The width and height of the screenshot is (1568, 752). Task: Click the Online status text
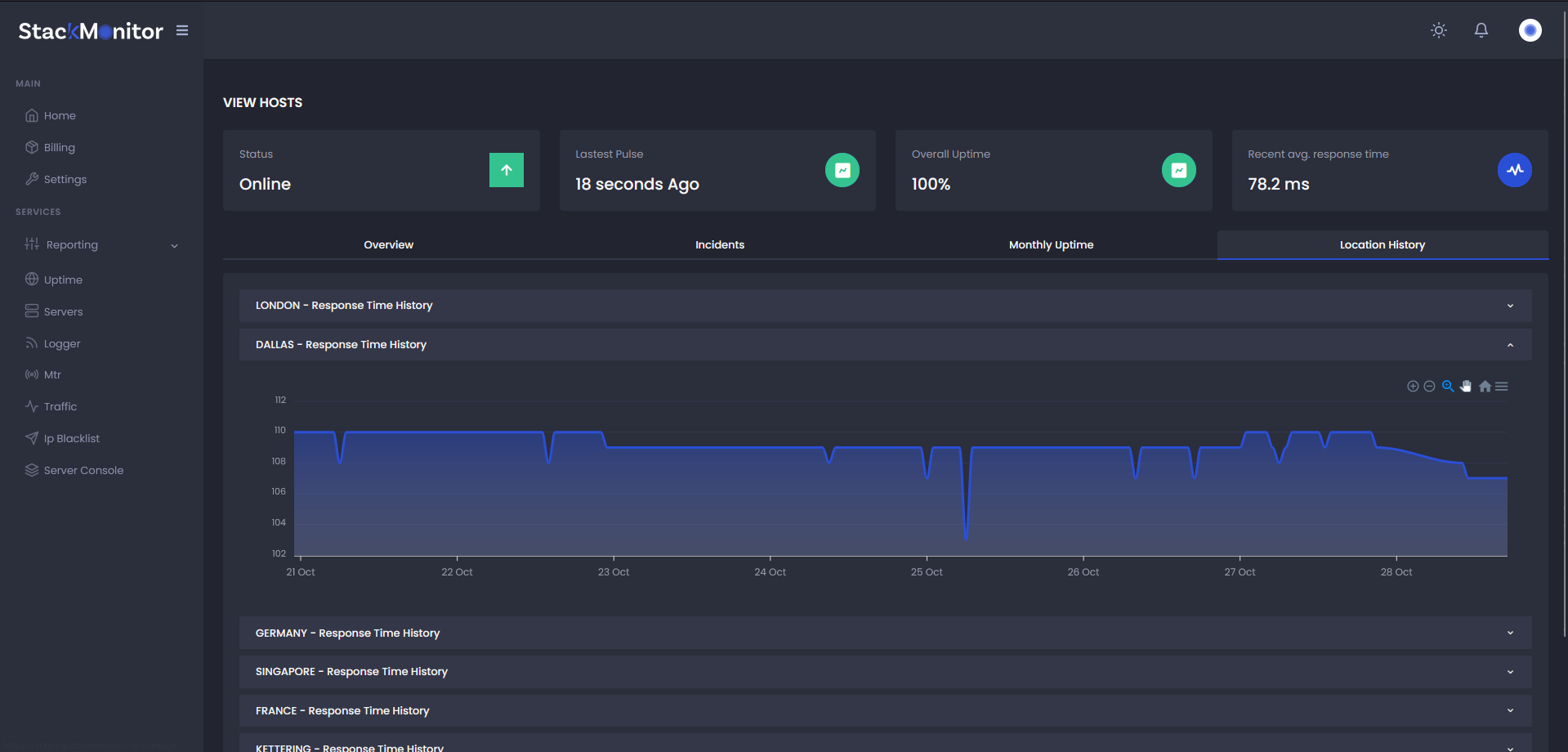pos(265,184)
